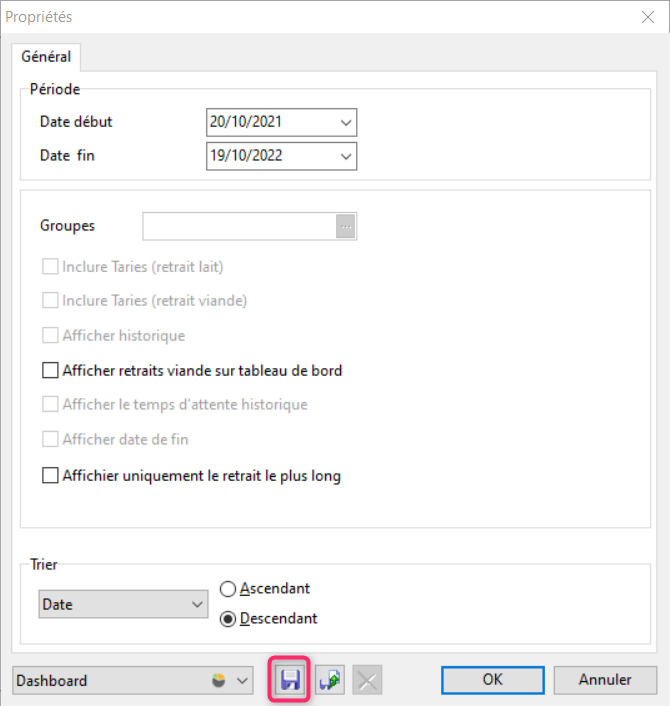
Task: Open the Date début date picker dropdown
Action: point(346,122)
